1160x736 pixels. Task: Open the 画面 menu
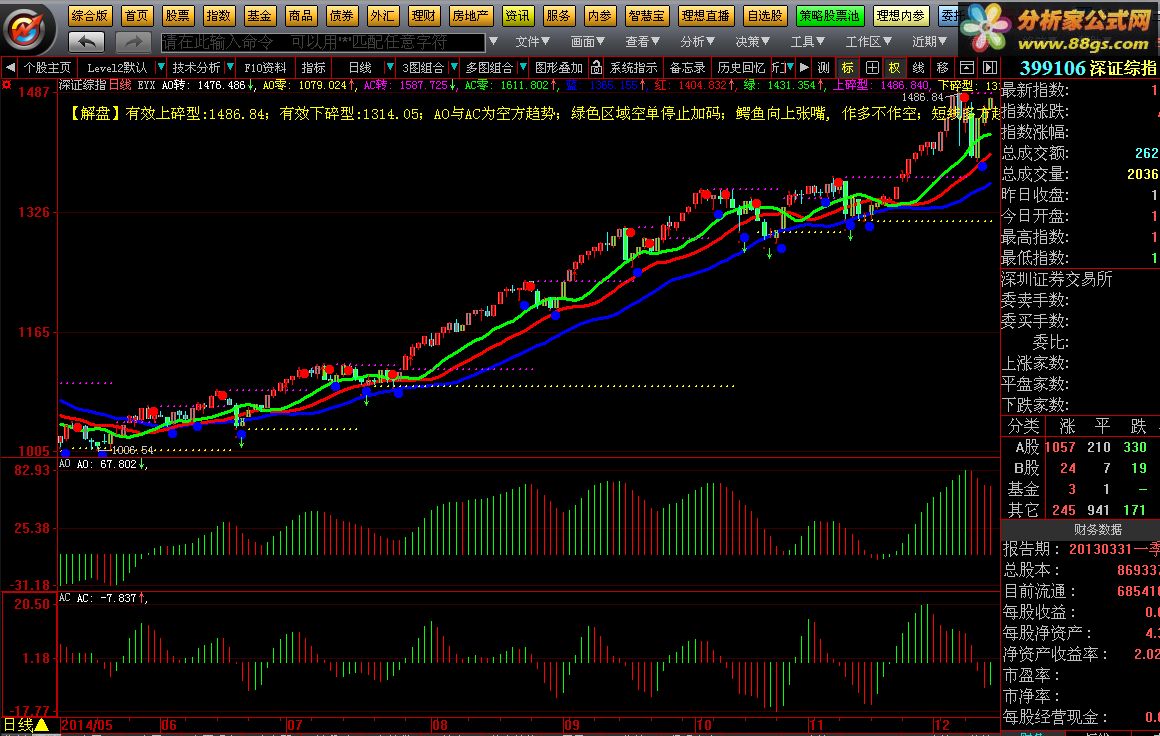tap(587, 41)
